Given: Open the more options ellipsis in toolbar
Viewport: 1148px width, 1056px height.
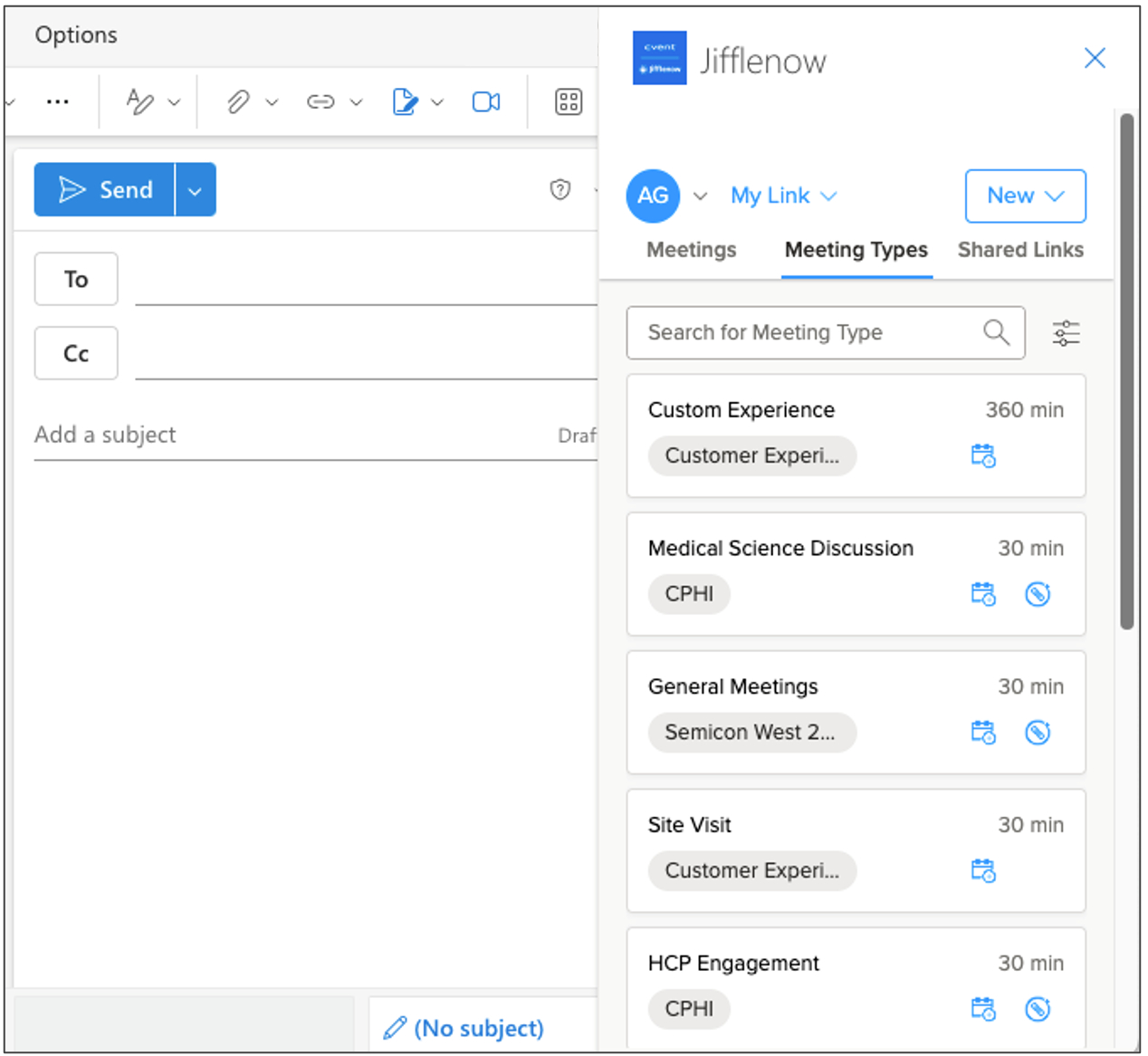Looking at the screenshot, I should click(x=58, y=101).
